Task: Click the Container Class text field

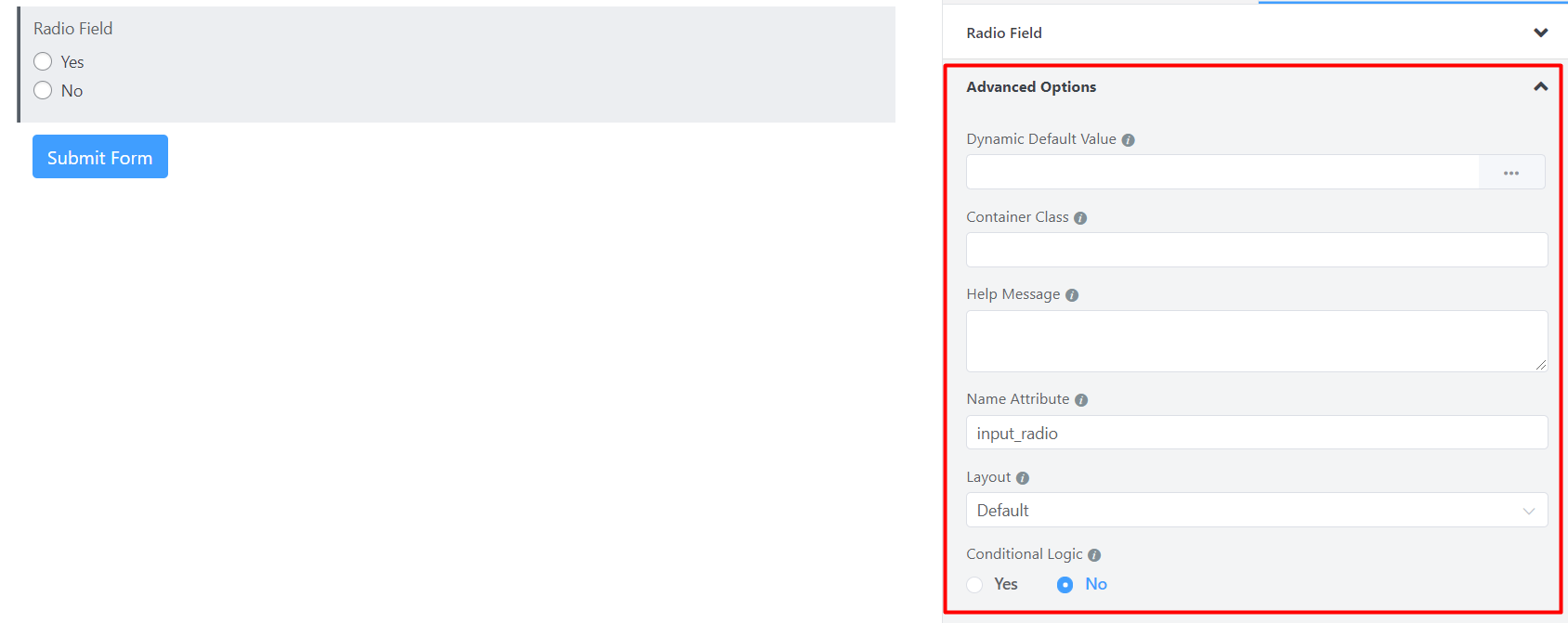Action: coord(1256,250)
